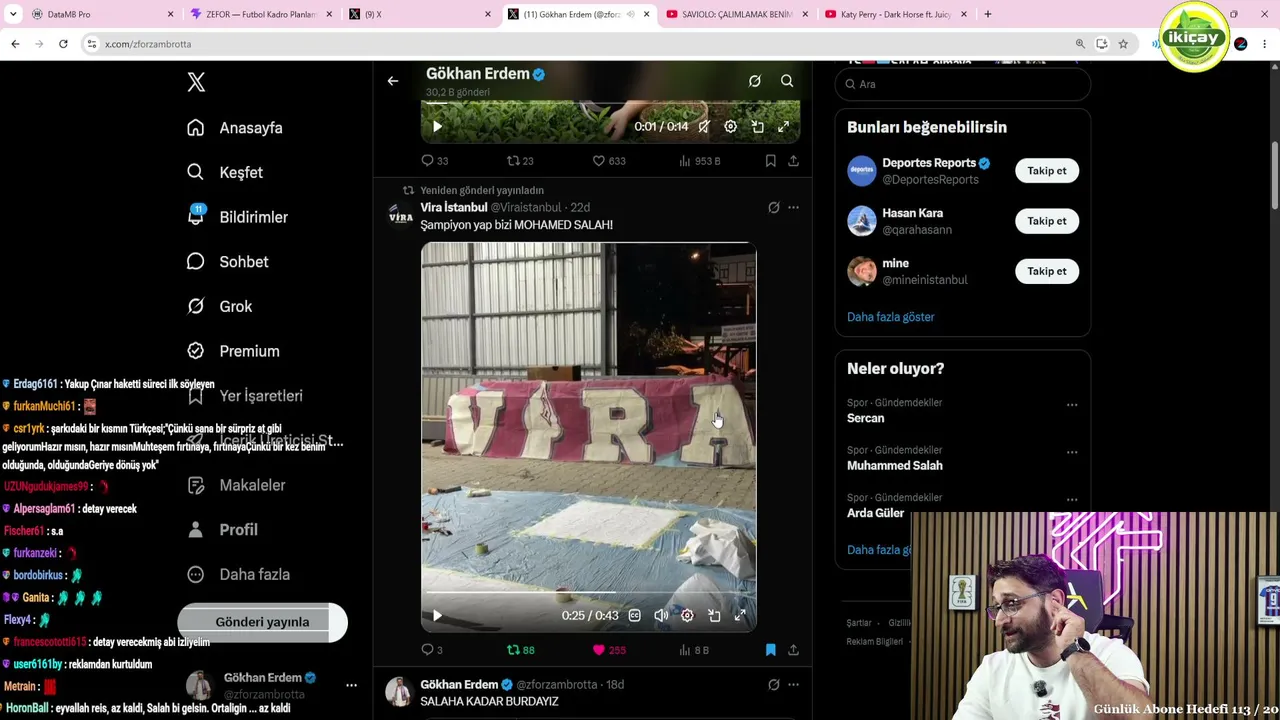Repost the post with 23 reposts
Image resolution: width=1280 pixels, height=720 pixels.
coord(520,161)
